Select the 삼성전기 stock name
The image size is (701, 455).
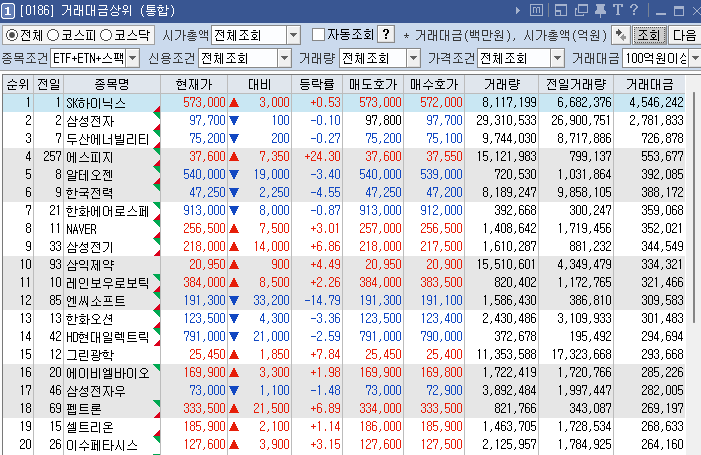(89, 247)
